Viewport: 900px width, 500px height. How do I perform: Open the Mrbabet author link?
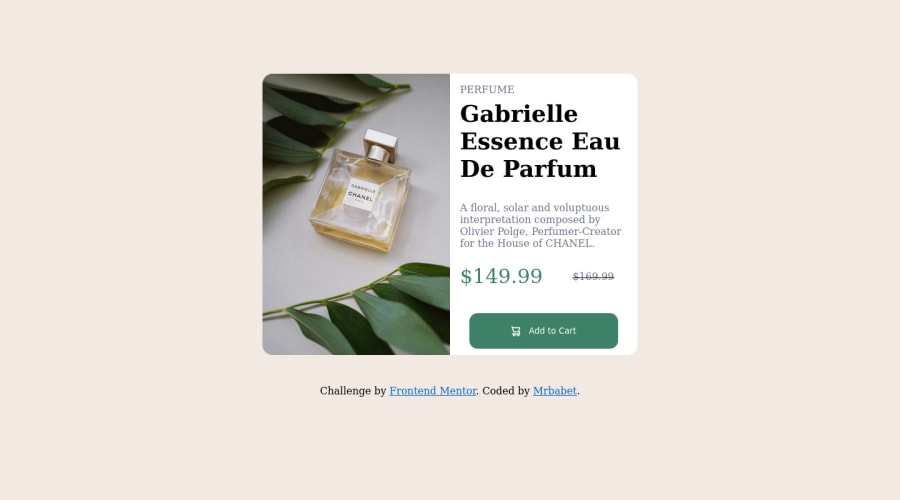[554, 391]
